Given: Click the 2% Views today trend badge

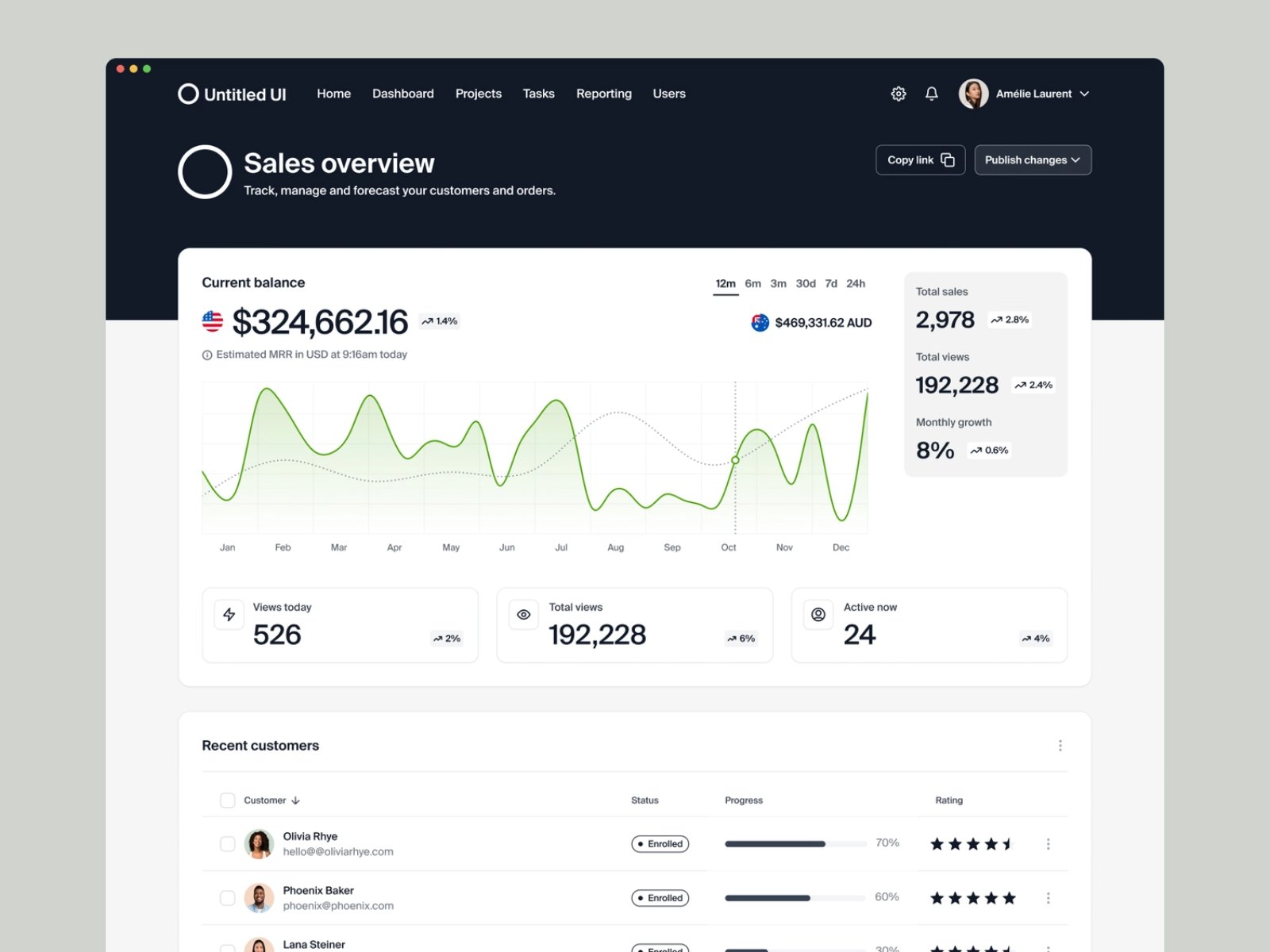Looking at the screenshot, I should point(447,639).
